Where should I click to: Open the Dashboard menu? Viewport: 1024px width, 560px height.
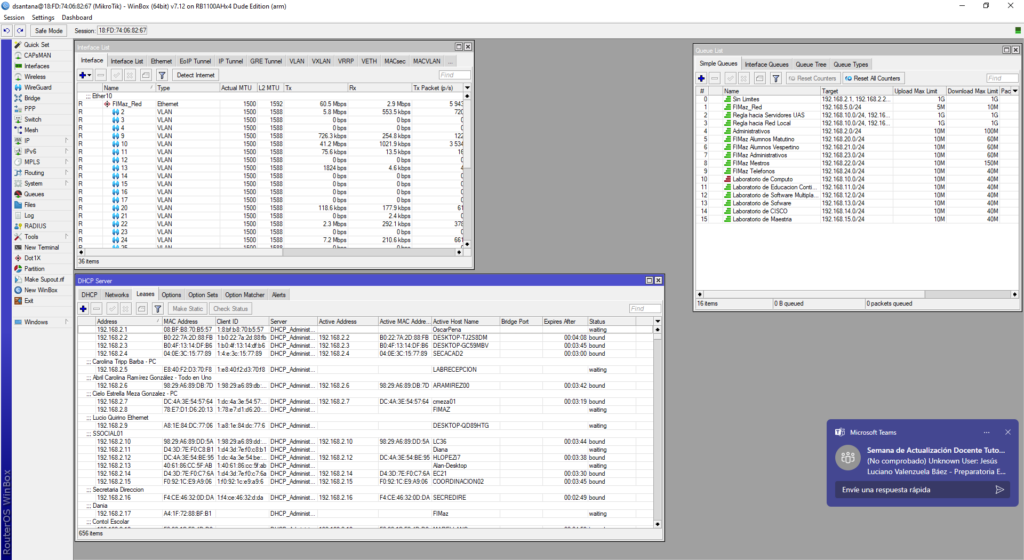77,18
